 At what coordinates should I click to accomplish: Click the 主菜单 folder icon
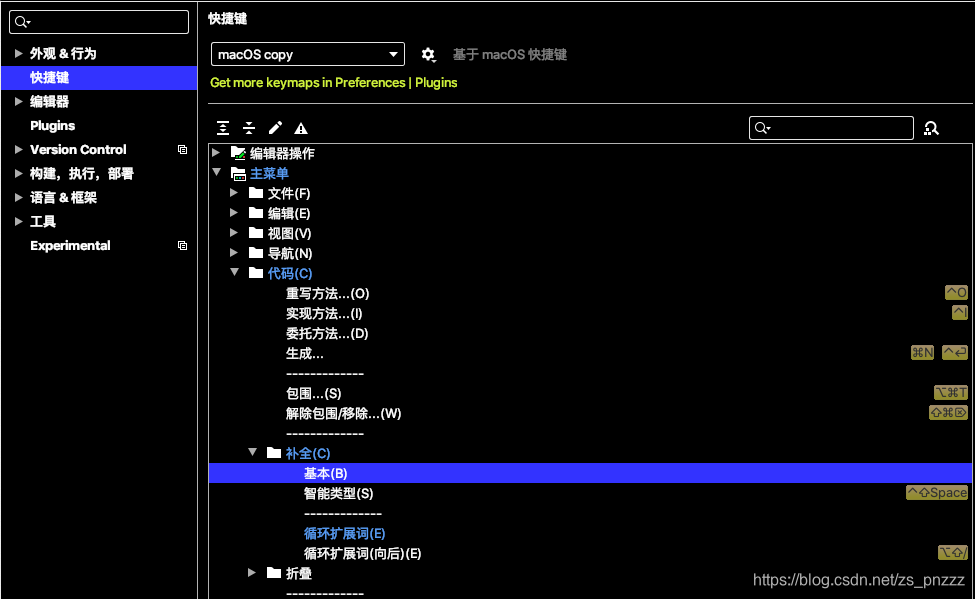(x=238, y=174)
